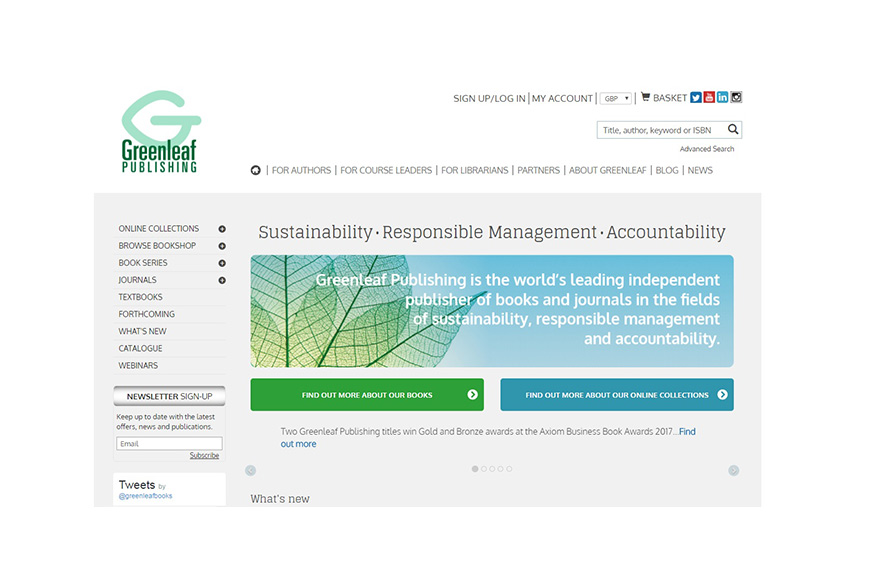The image size is (881, 585).
Task: Open Browse Bookshop sidebar item
Action: click(x=157, y=246)
